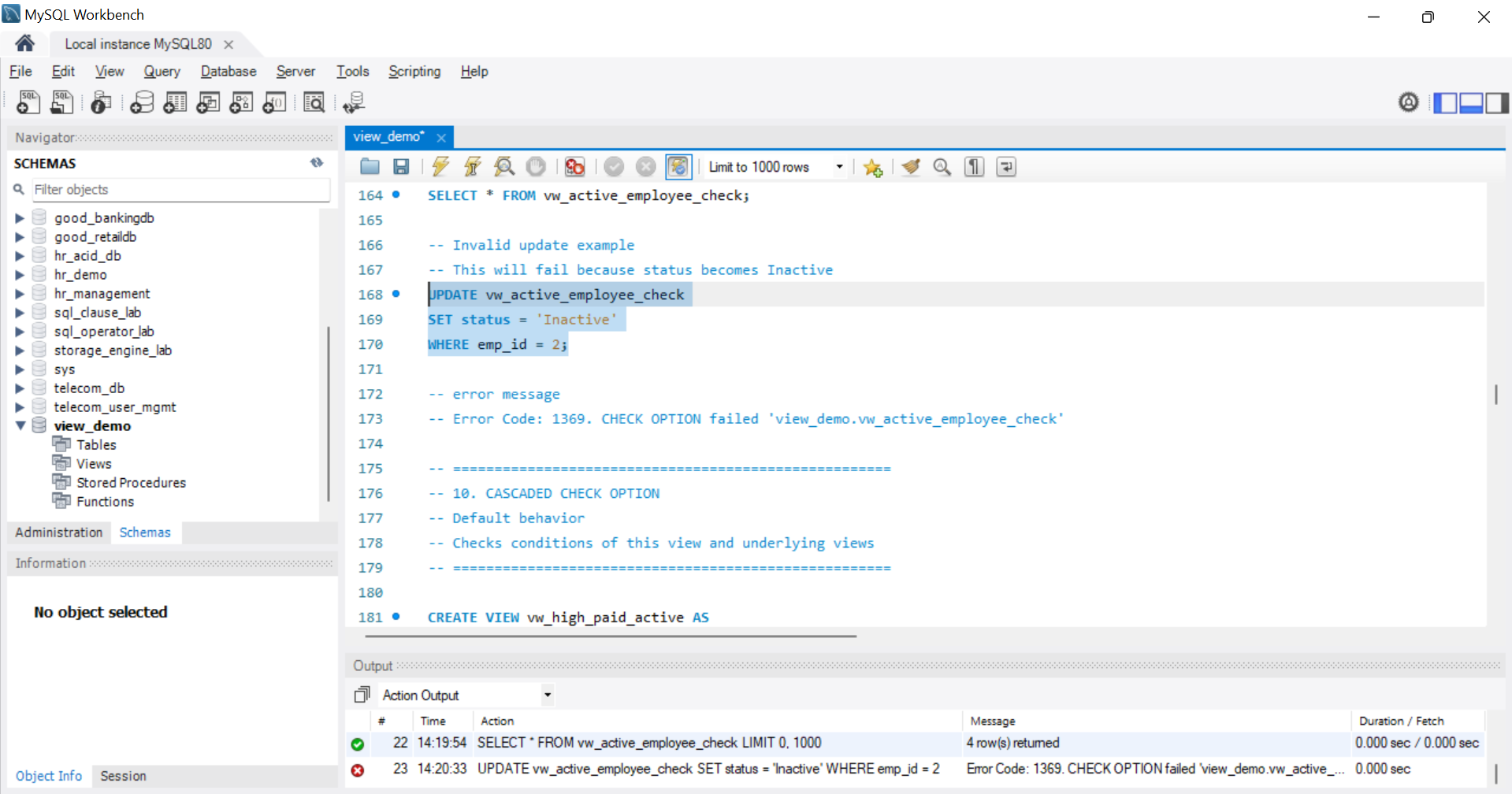Click navigator schema list vertical scrollbar
This screenshot has height=794, width=1512.
pos(328,414)
